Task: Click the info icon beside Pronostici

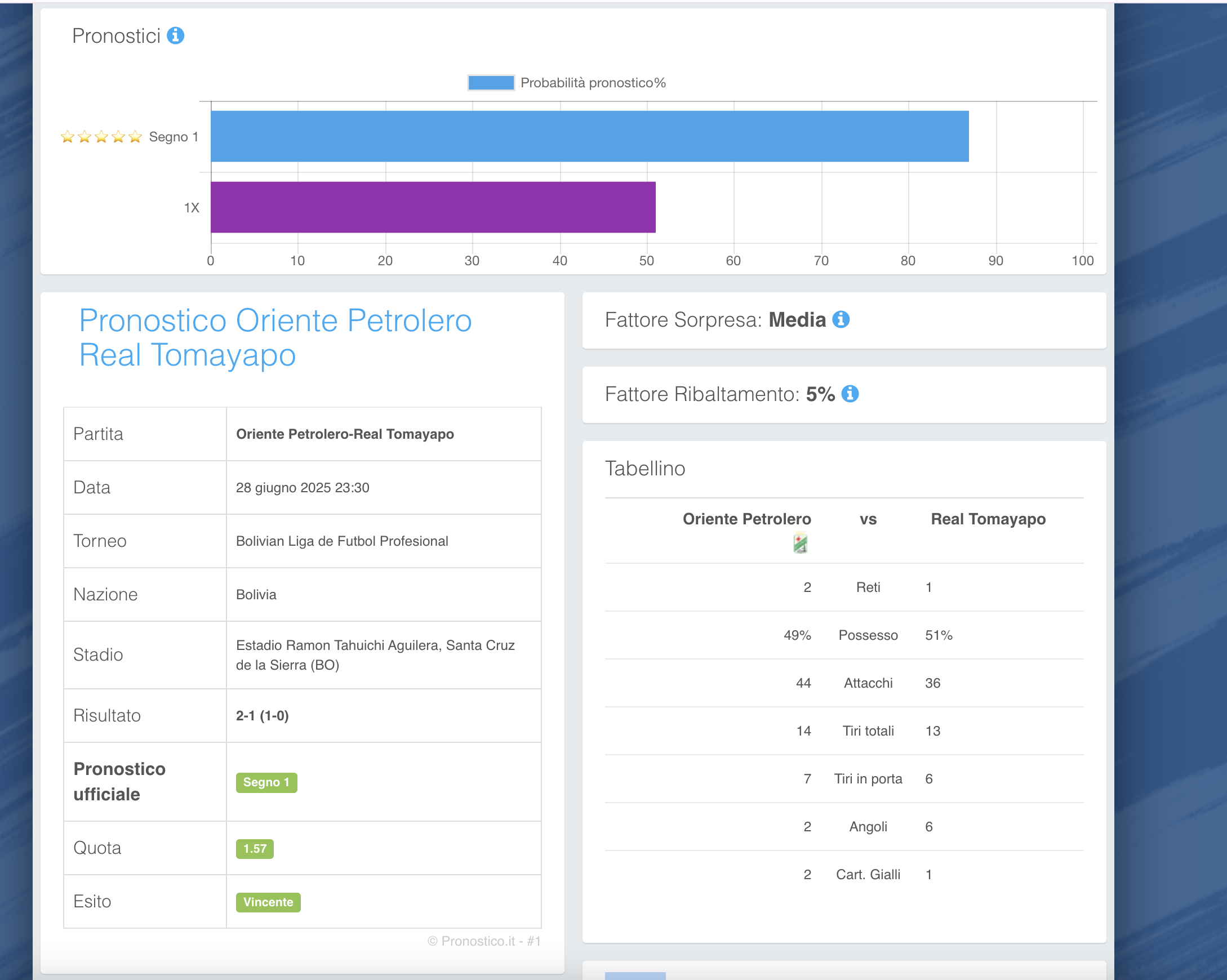Action: coord(175,36)
